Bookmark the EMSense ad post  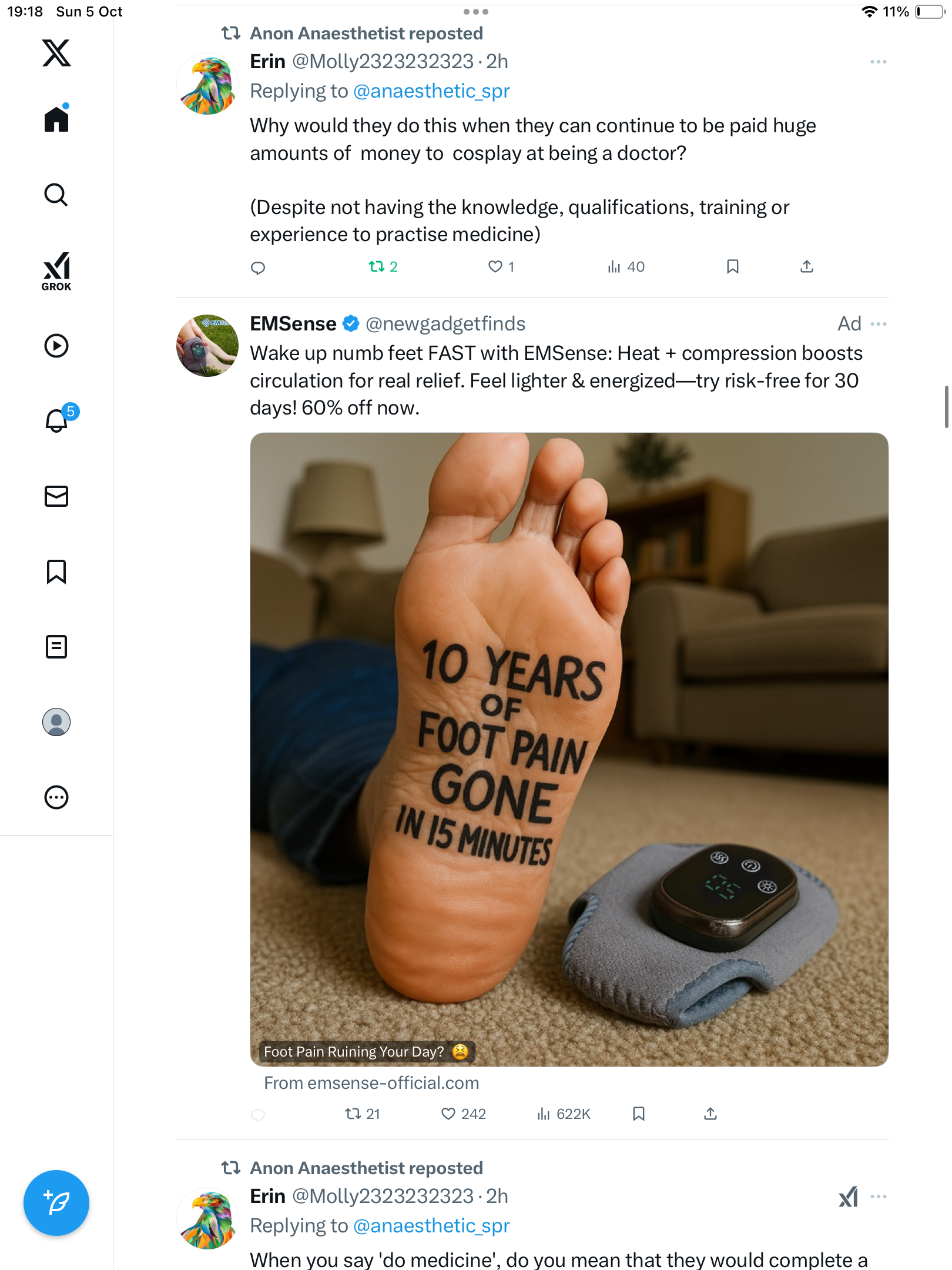click(x=639, y=1114)
